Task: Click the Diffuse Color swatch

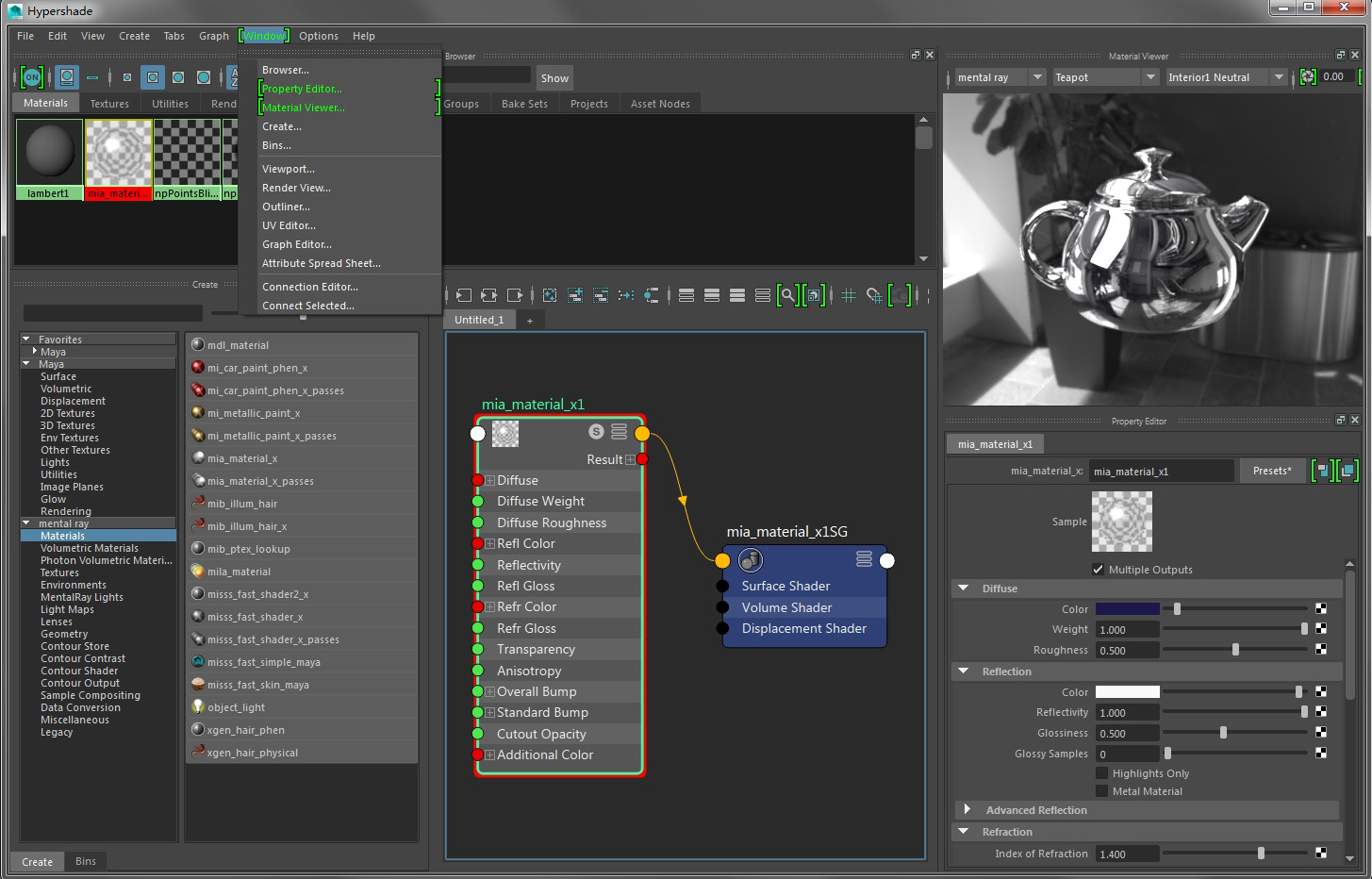Action: pyautogui.click(x=1127, y=609)
